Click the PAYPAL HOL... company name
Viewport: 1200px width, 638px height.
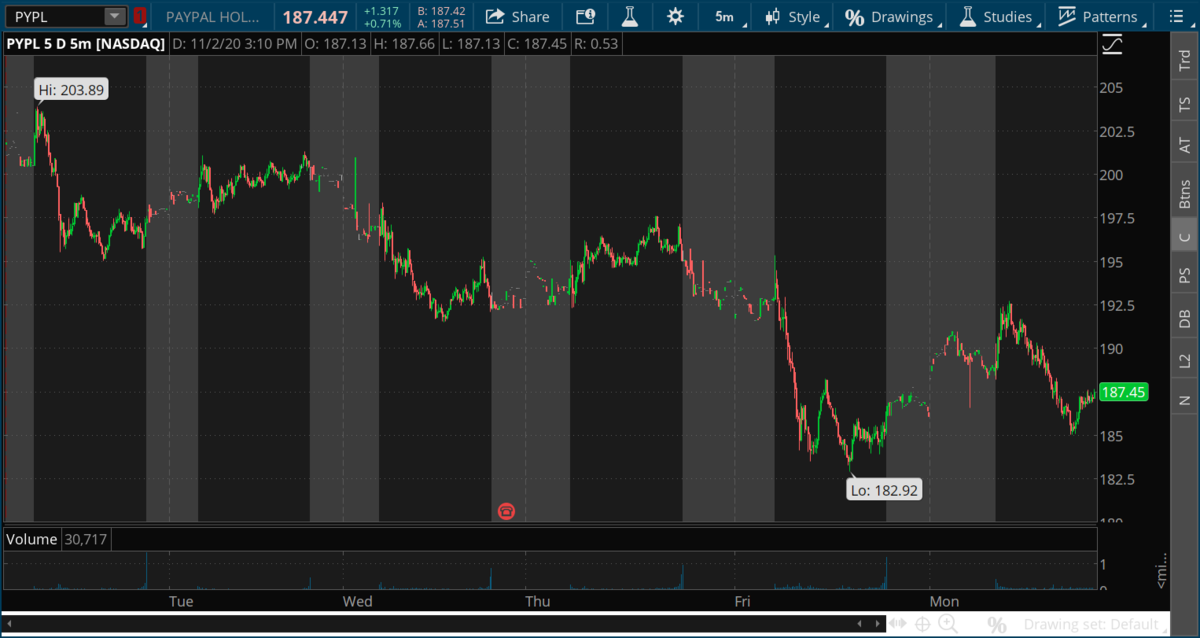213,17
